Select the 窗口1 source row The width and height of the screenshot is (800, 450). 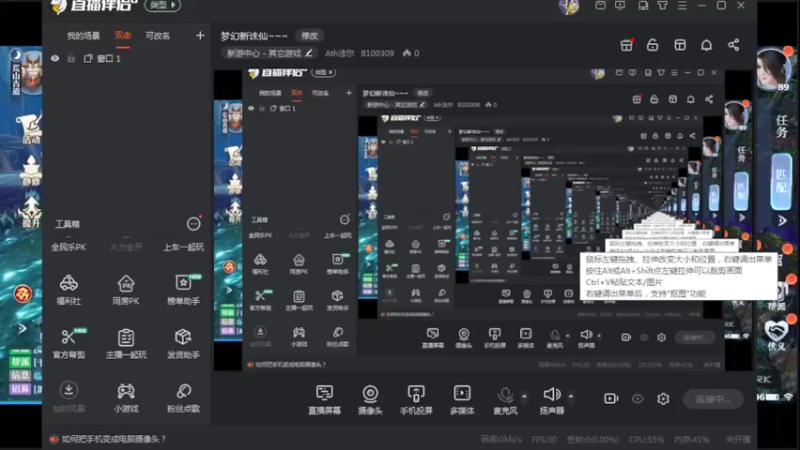click(x=127, y=59)
